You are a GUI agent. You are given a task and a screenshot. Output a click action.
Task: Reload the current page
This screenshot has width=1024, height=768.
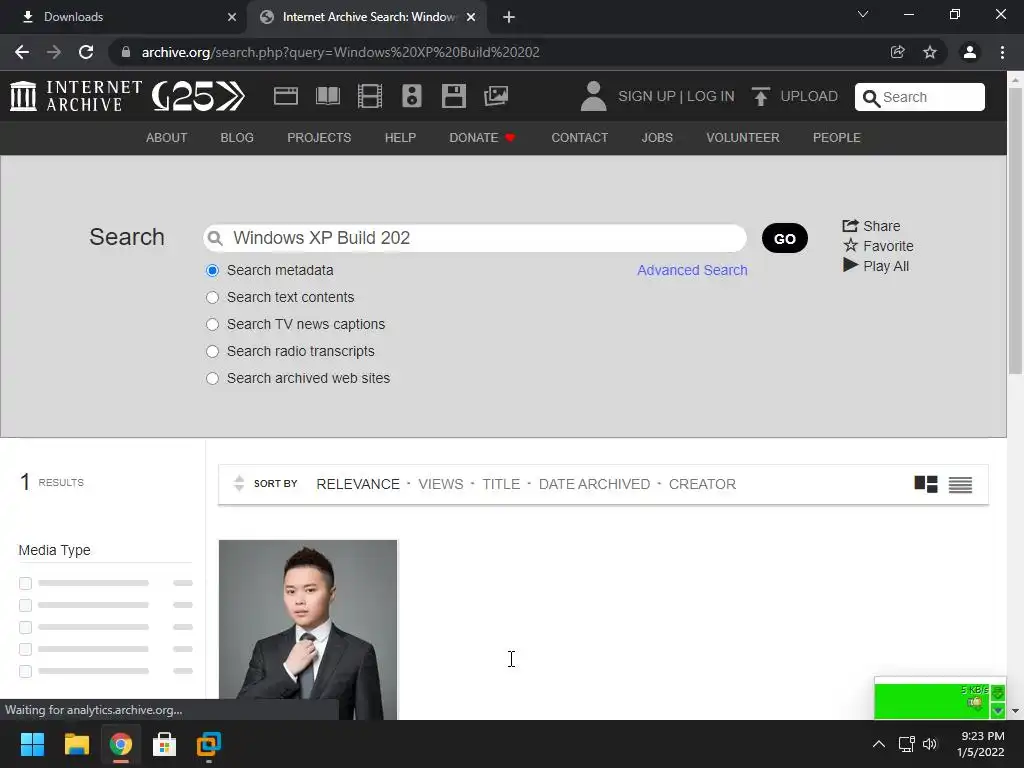86,52
